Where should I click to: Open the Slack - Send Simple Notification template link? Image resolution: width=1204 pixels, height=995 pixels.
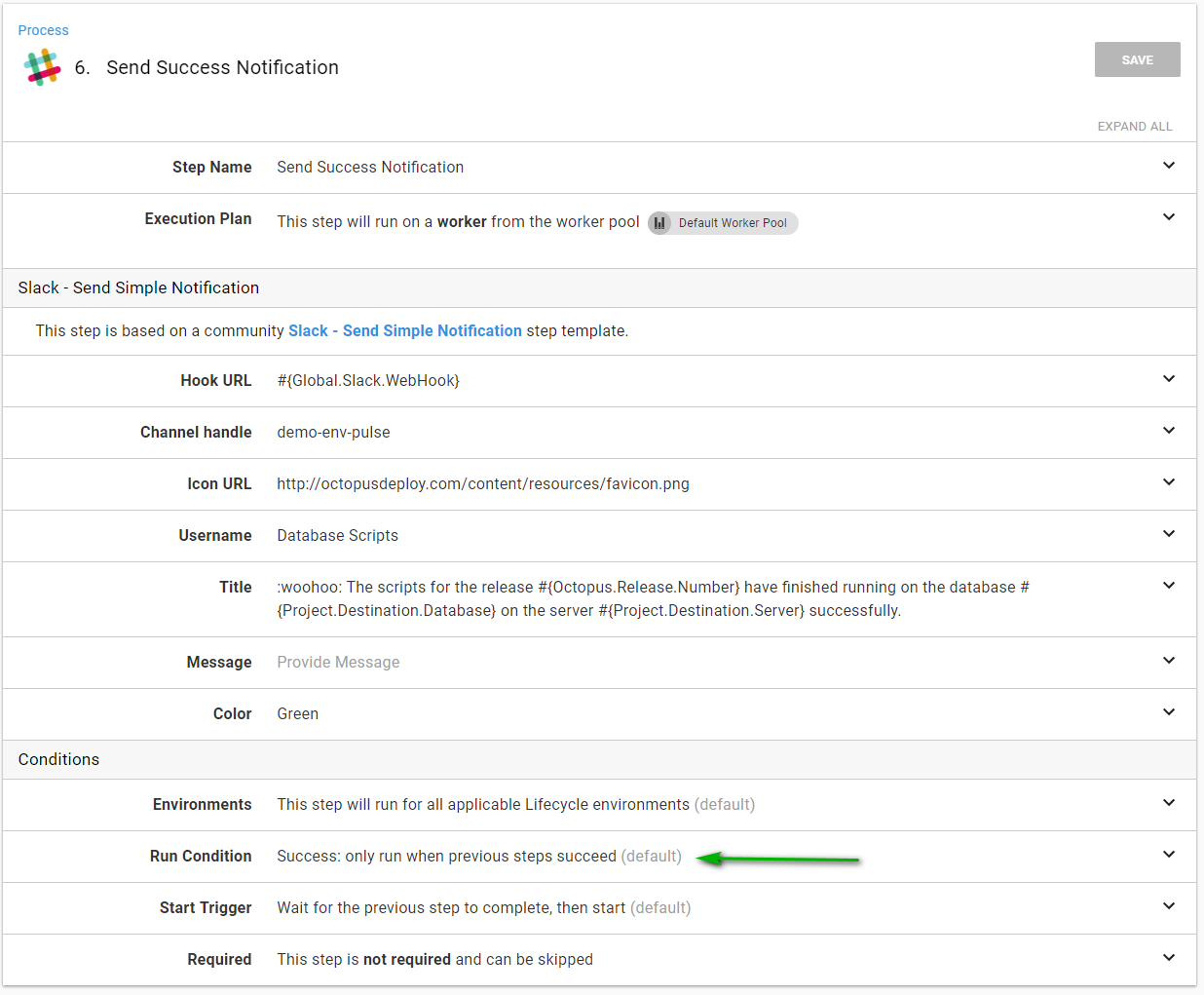pos(404,331)
